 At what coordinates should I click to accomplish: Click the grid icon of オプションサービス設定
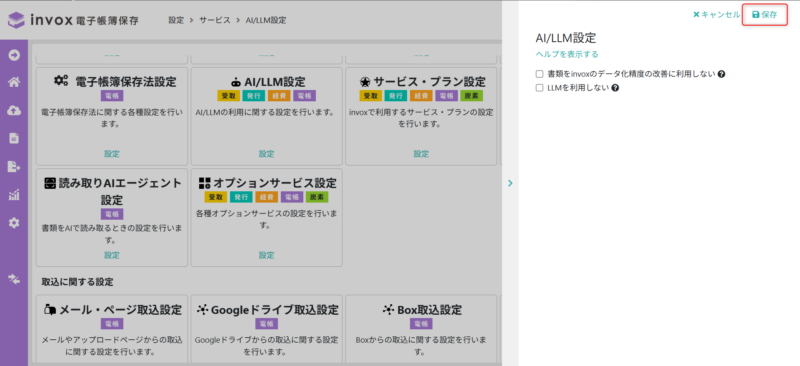point(204,183)
